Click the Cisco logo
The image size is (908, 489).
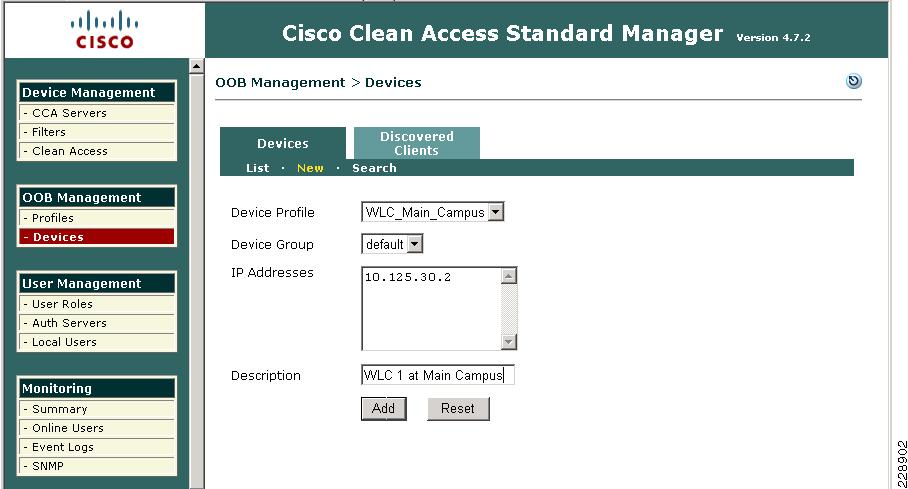click(104, 30)
